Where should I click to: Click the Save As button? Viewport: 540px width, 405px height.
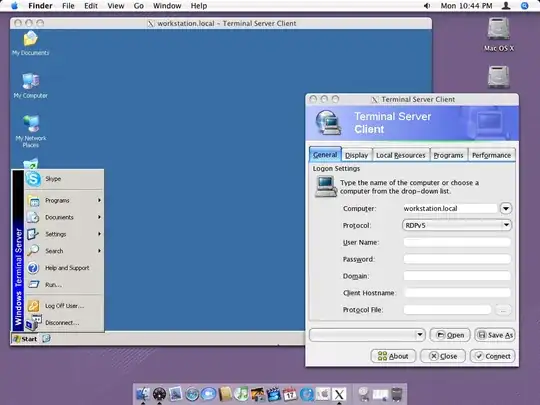(x=495, y=335)
